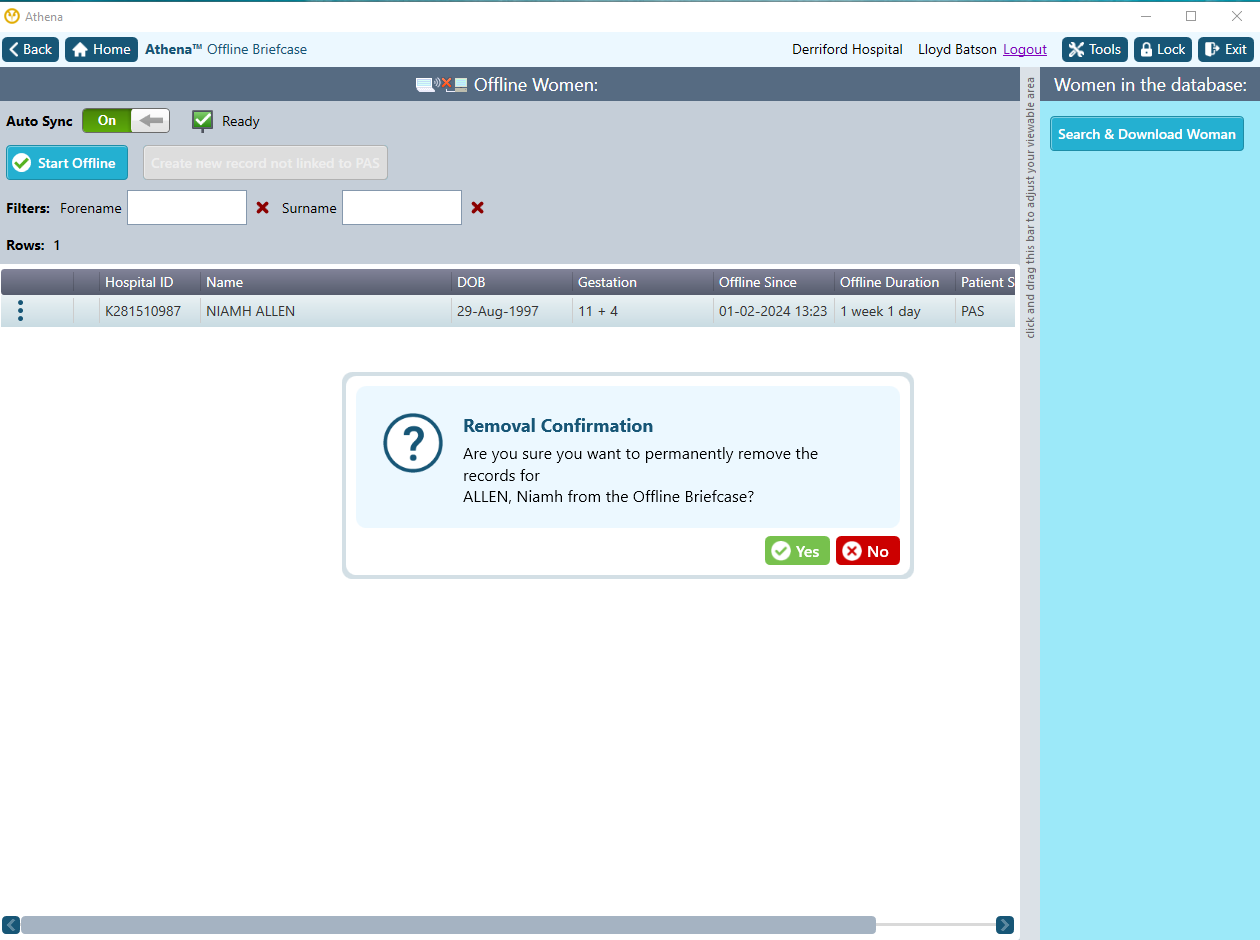Sort by Name column header
1260x940 pixels.
pos(326,282)
